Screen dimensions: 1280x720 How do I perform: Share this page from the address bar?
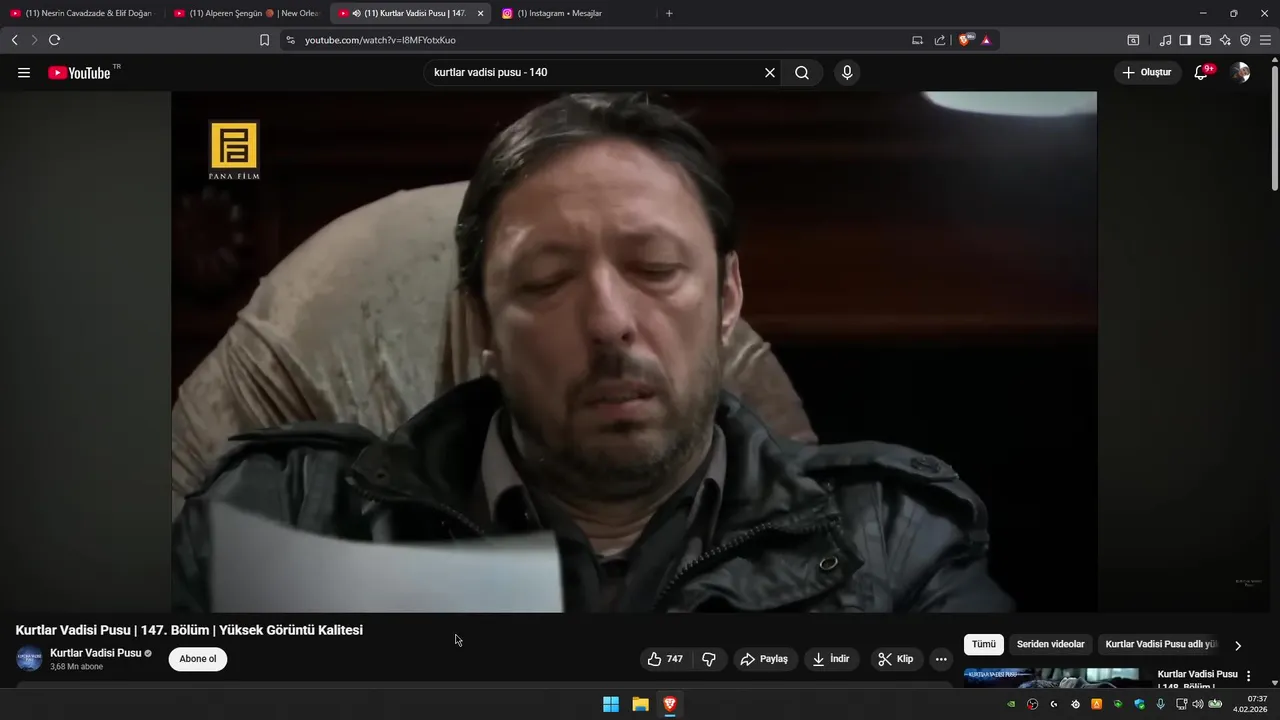(x=940, y=40)
